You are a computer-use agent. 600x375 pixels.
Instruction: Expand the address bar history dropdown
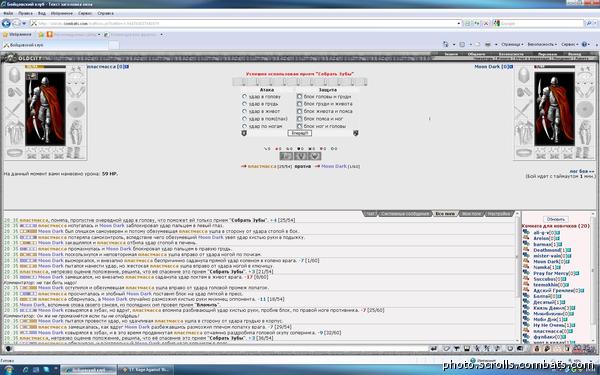pyautogui.click(x=459, y=23)
